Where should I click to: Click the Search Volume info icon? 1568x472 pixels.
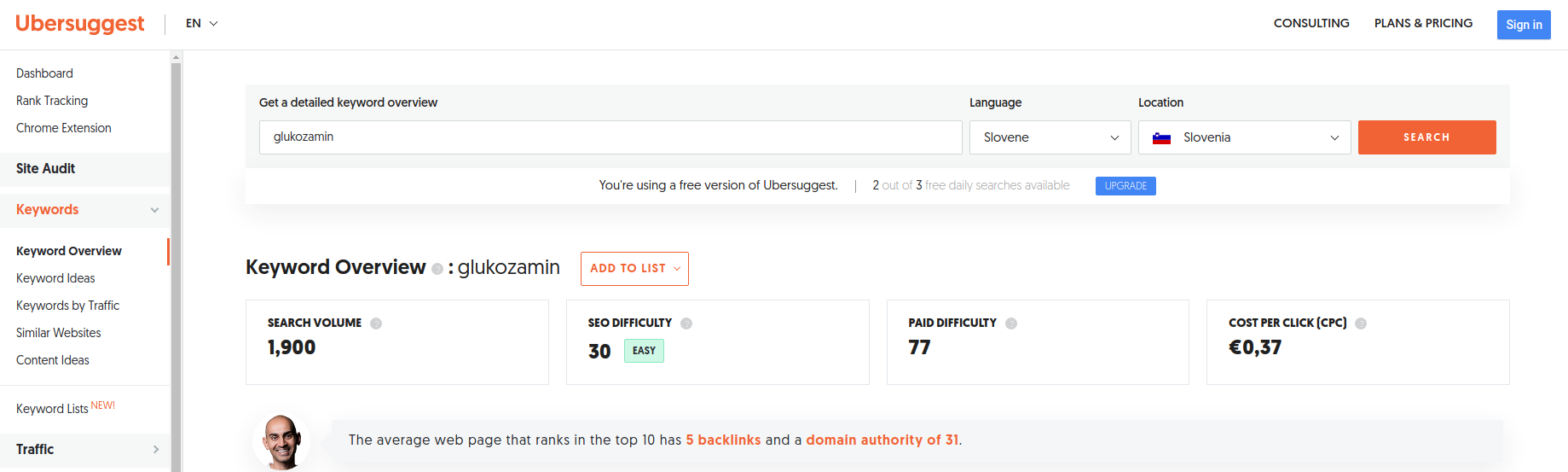(x=376, y=323)
